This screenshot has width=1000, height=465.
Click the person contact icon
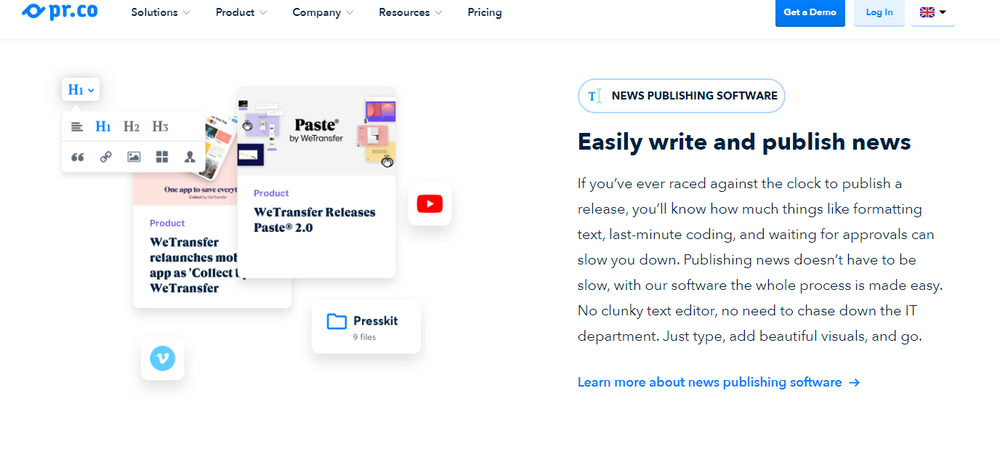pos(189,157)
